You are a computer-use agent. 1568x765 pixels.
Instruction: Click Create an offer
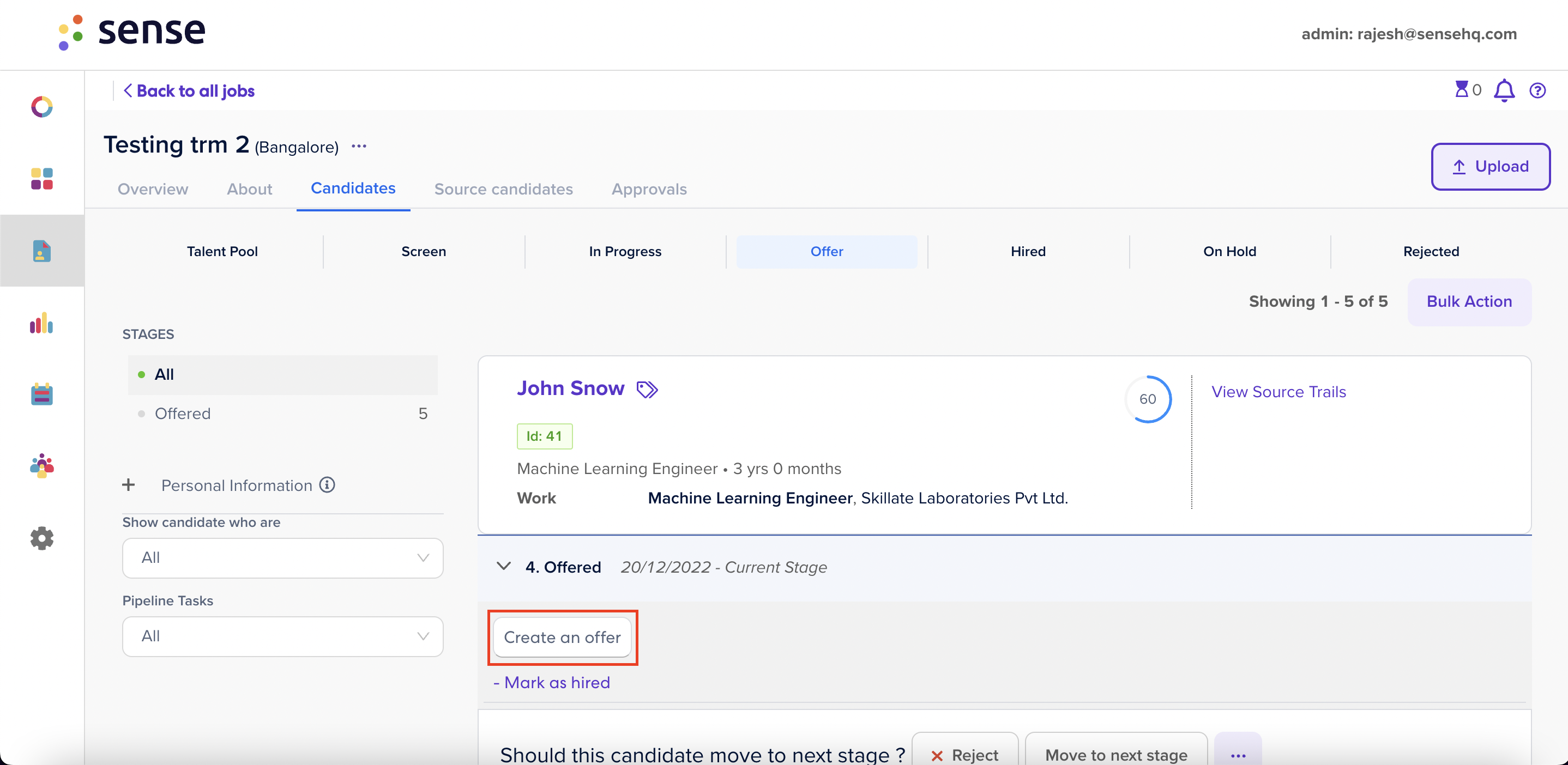[x=563, y=637]
